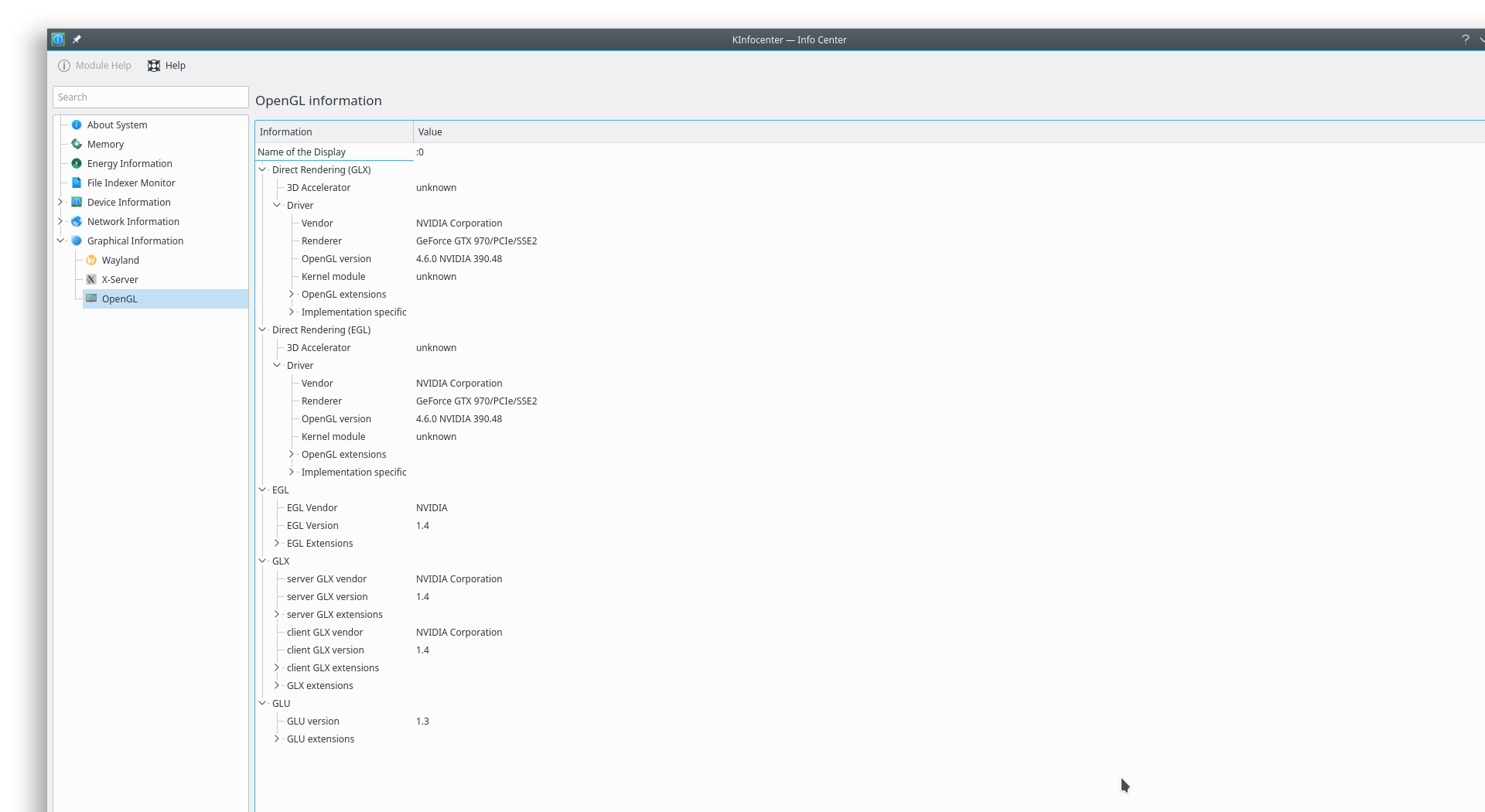Collapse the Direct Rendering (EGL) section

(x=262, y=329)
